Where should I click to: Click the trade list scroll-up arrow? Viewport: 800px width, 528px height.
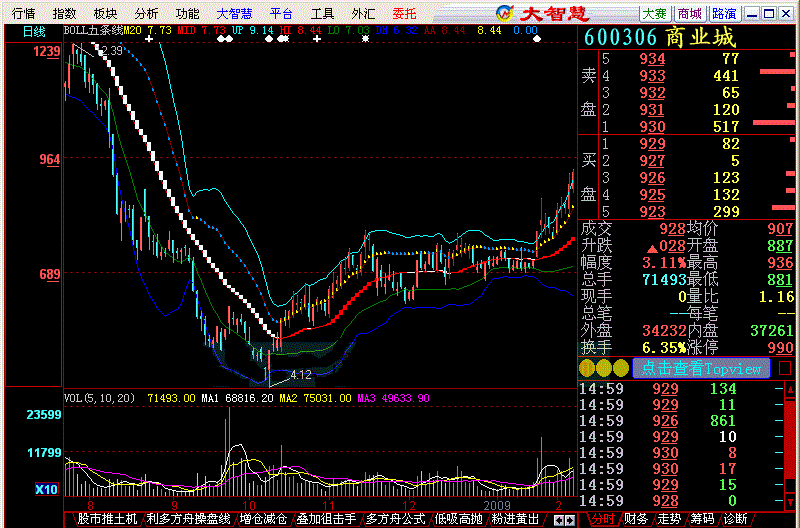[791, 390]
